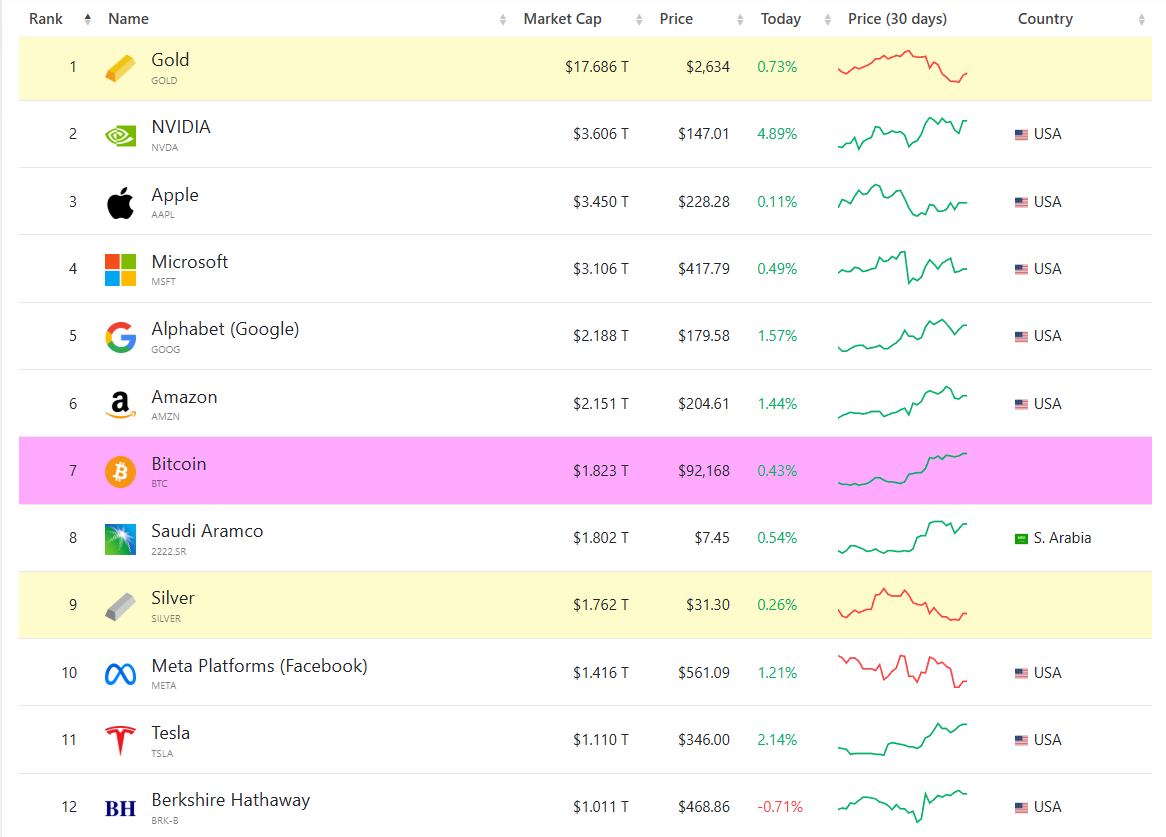Select the Apple logo icon

click(x=120, y=202)
